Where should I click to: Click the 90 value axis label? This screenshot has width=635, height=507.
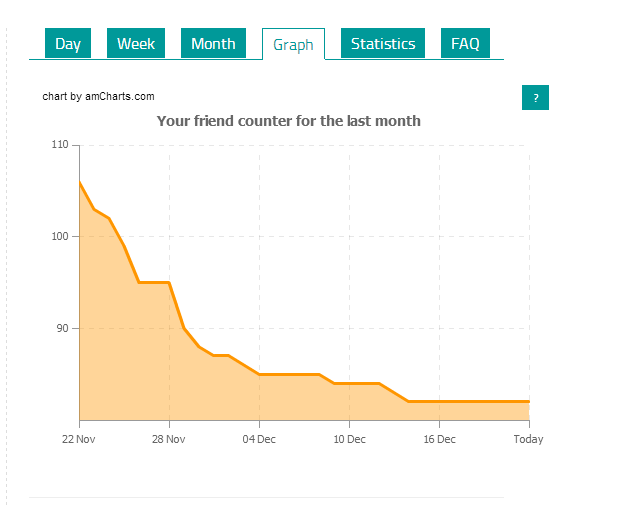[62, 328]
